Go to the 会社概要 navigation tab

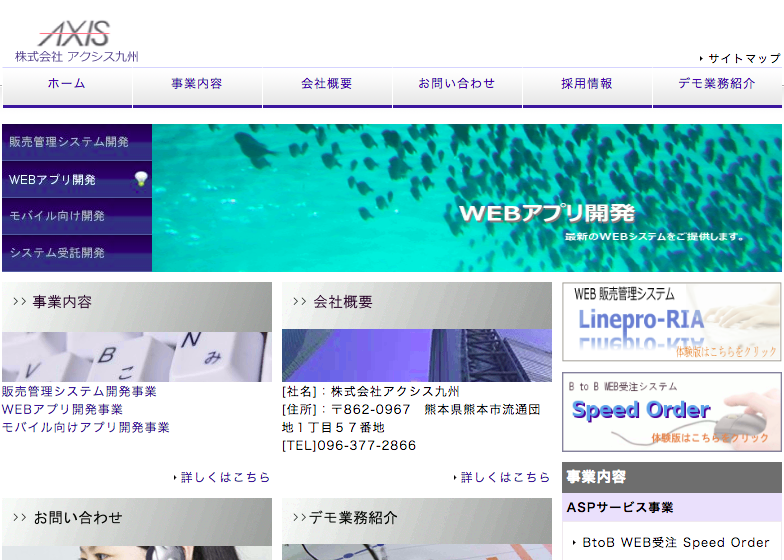(326, 84)
